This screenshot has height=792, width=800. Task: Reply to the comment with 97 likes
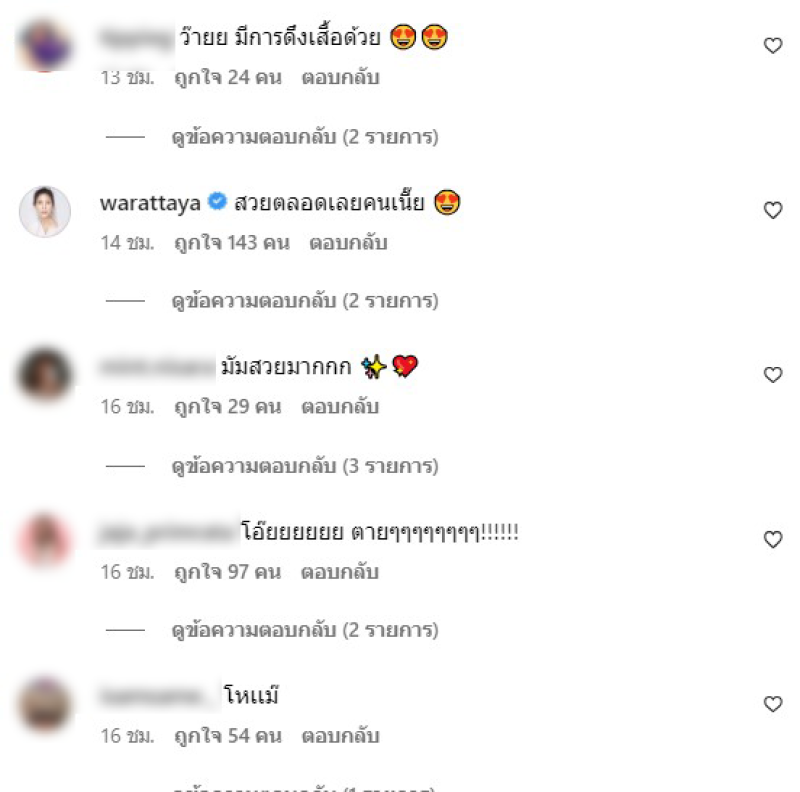[x=340, y=572]
